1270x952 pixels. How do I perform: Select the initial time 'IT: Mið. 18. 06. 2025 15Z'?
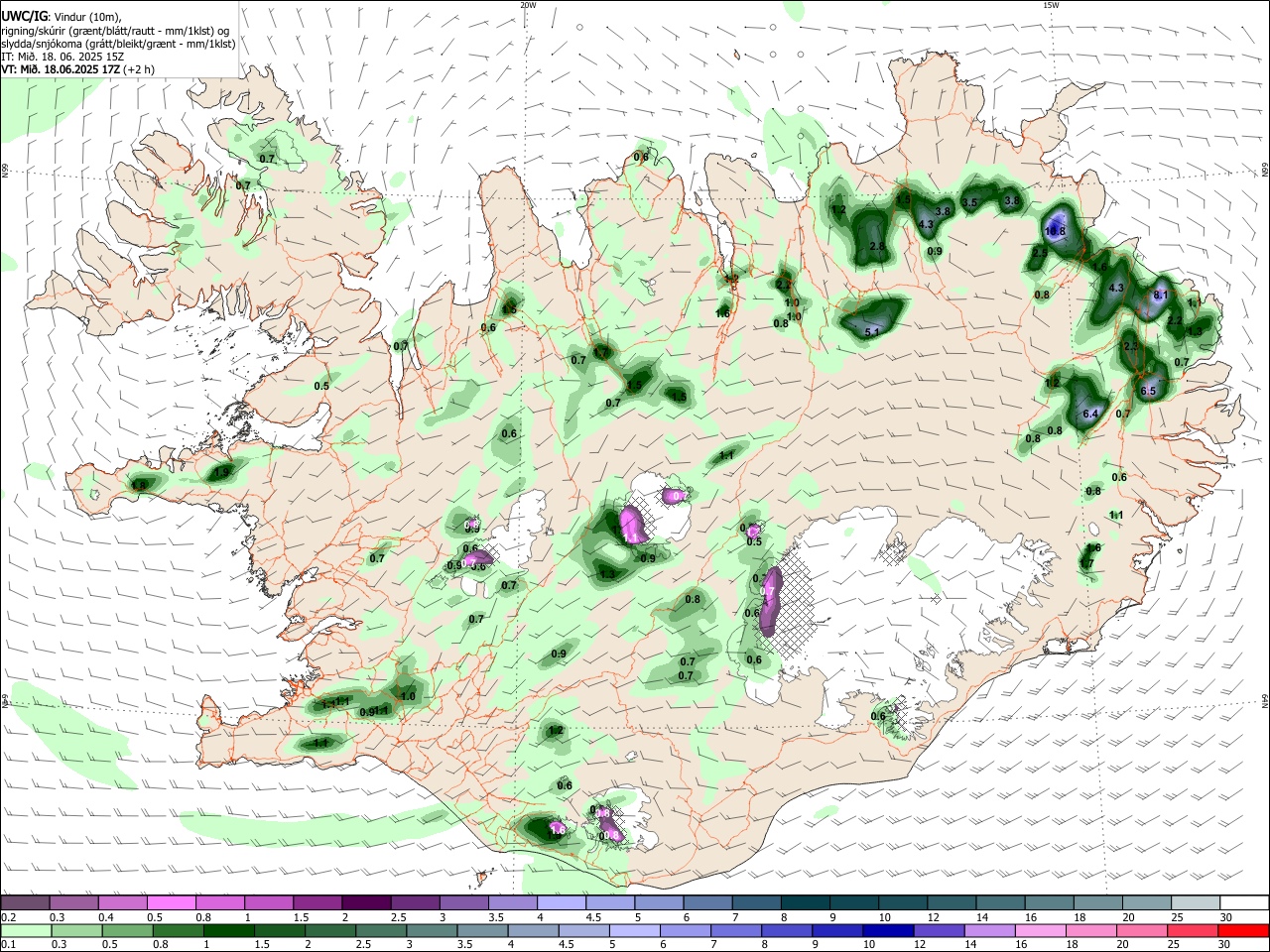pyautogui.click(x=63, y=57)
